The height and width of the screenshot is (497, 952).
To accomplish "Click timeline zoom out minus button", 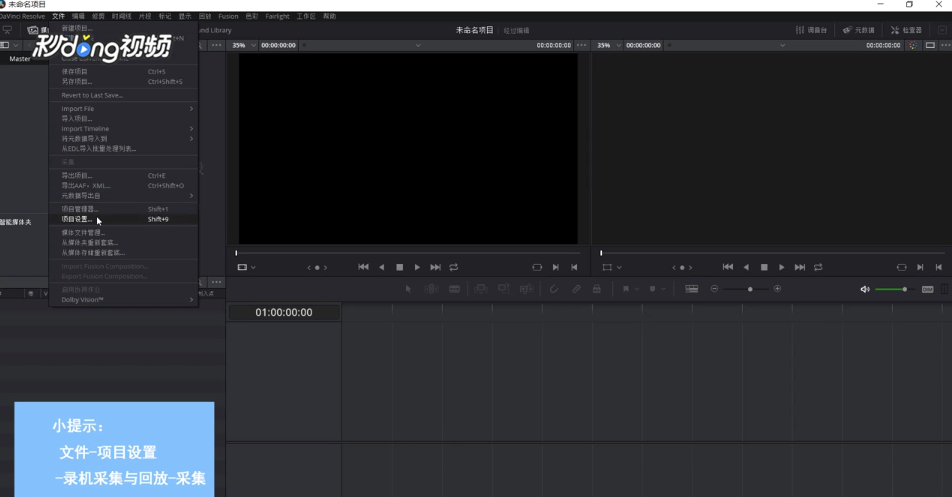I will pos(715,289).
